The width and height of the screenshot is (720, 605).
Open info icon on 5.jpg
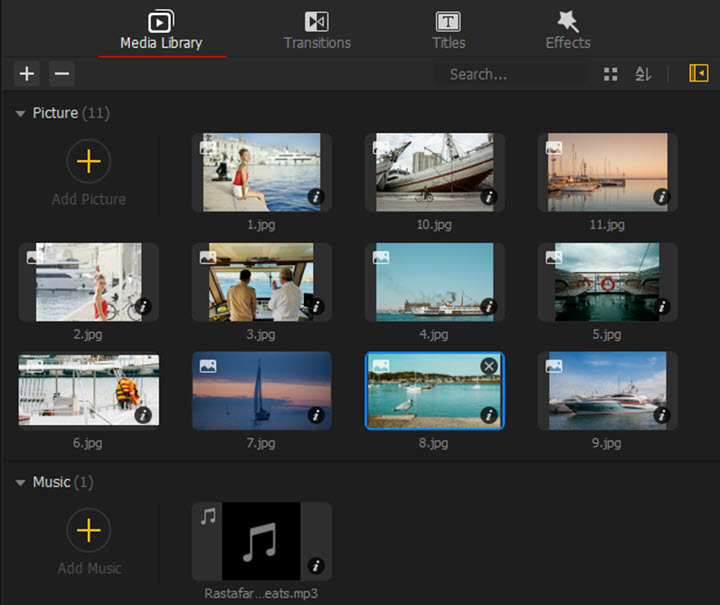662,306
